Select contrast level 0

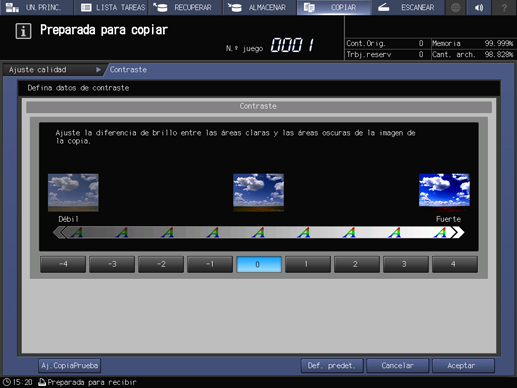click(259, 264)
